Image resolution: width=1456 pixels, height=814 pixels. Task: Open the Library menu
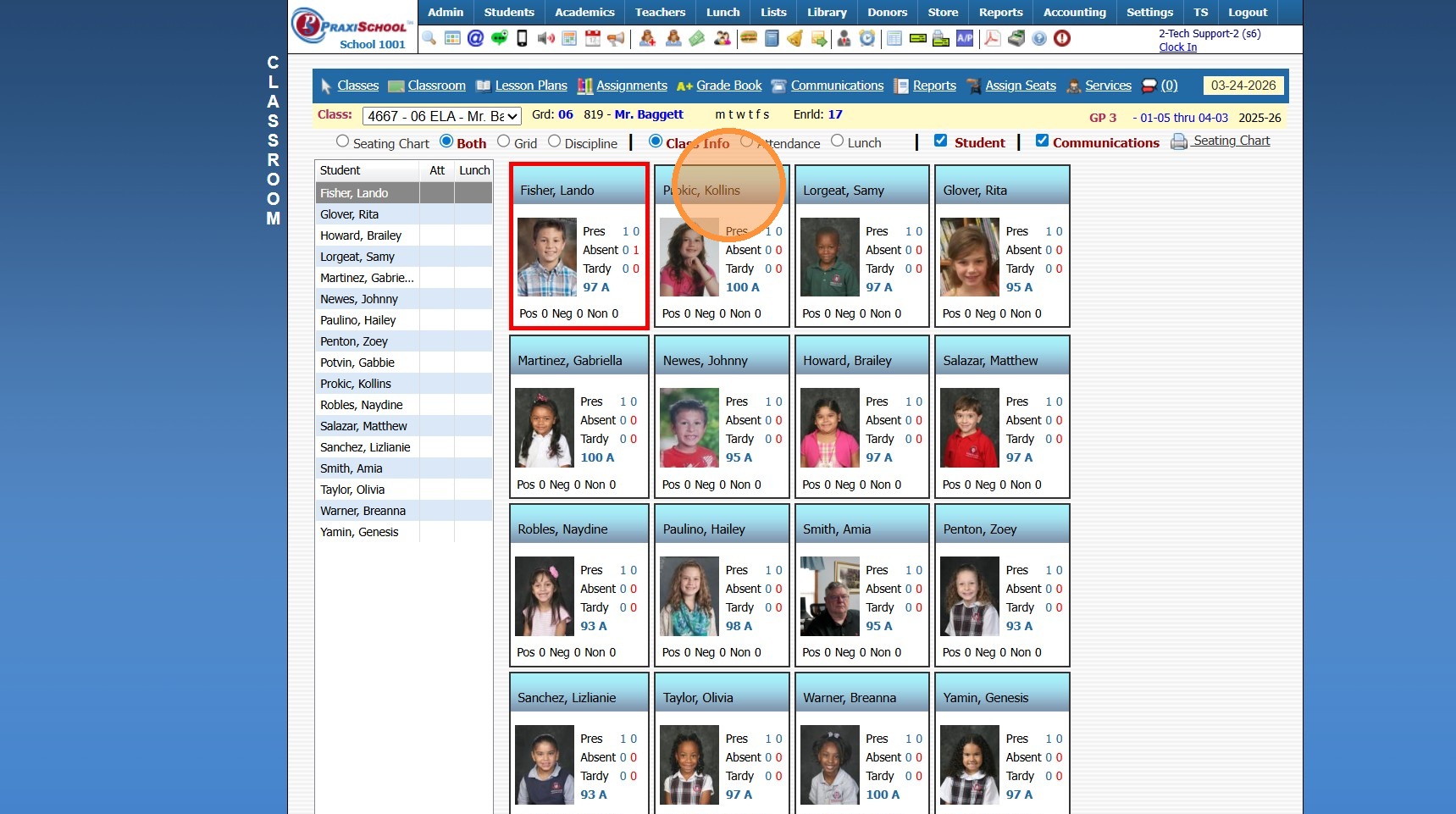(x=827, y=12)
